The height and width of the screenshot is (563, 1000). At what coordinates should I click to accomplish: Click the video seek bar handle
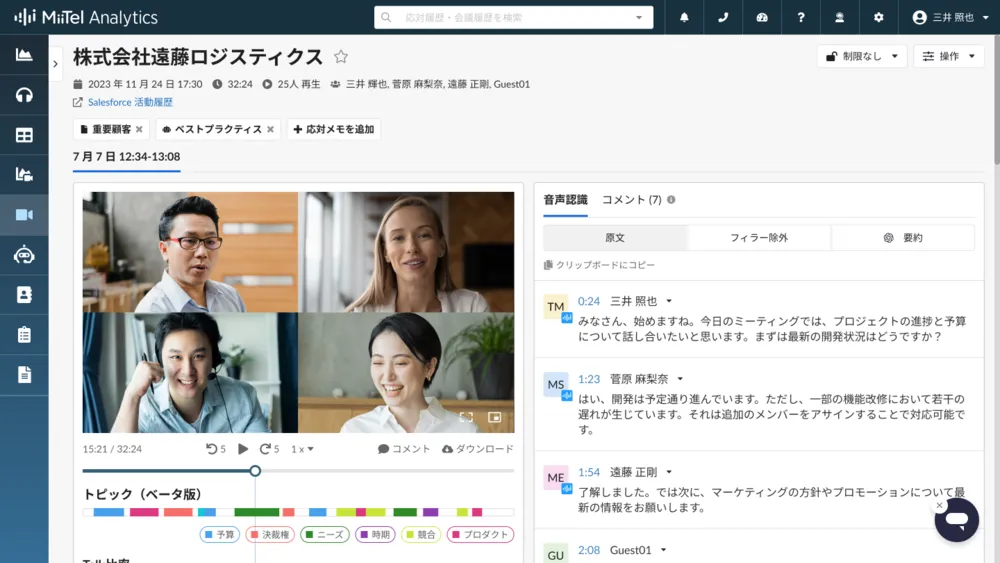click(255, 471)
